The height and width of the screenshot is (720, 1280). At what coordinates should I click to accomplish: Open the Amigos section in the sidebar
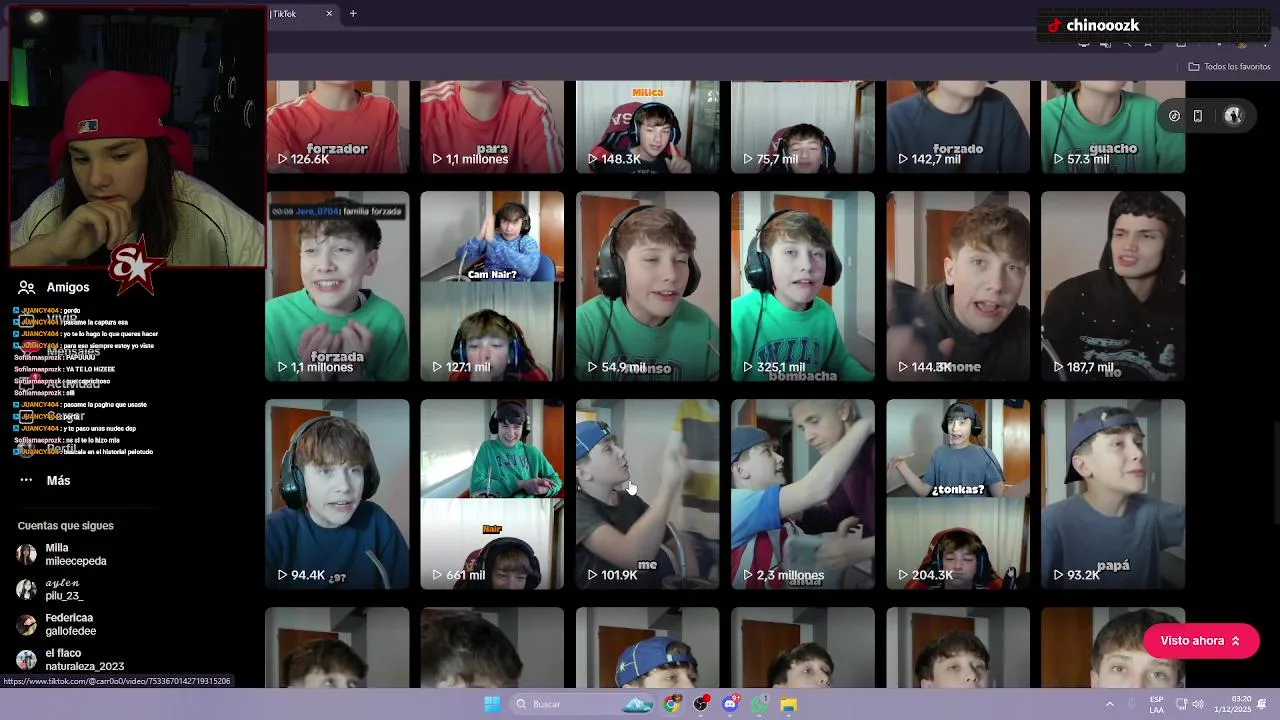[x=54, y=287]
